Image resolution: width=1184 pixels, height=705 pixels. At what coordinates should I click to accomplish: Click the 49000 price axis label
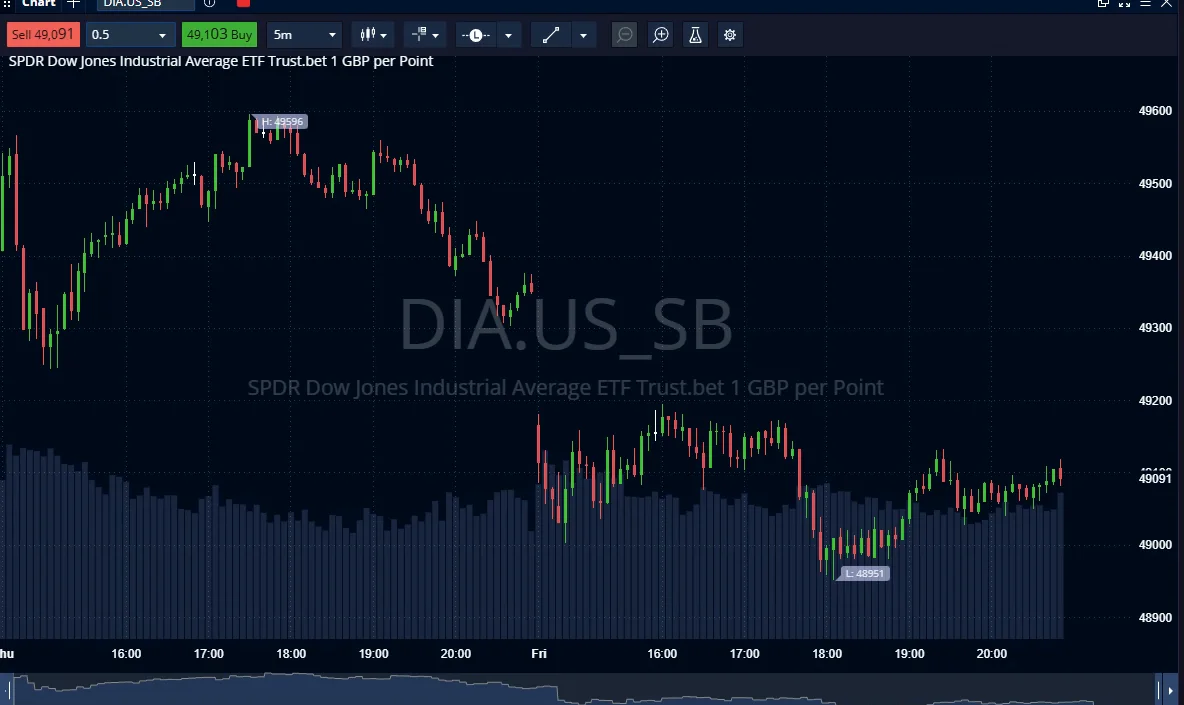point(1155,545)
